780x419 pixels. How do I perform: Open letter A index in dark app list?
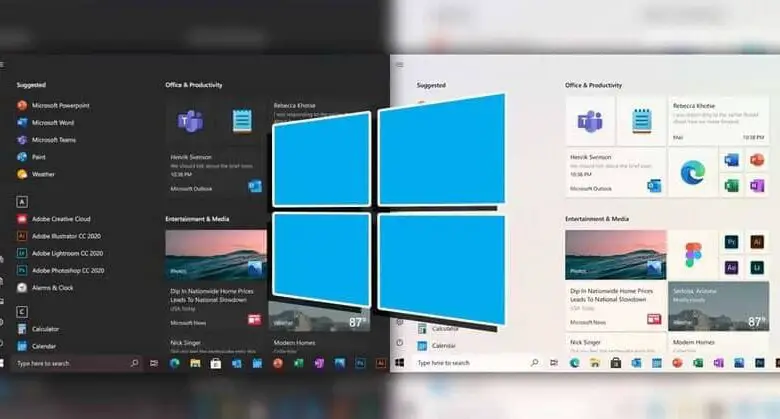coord(22,202)
